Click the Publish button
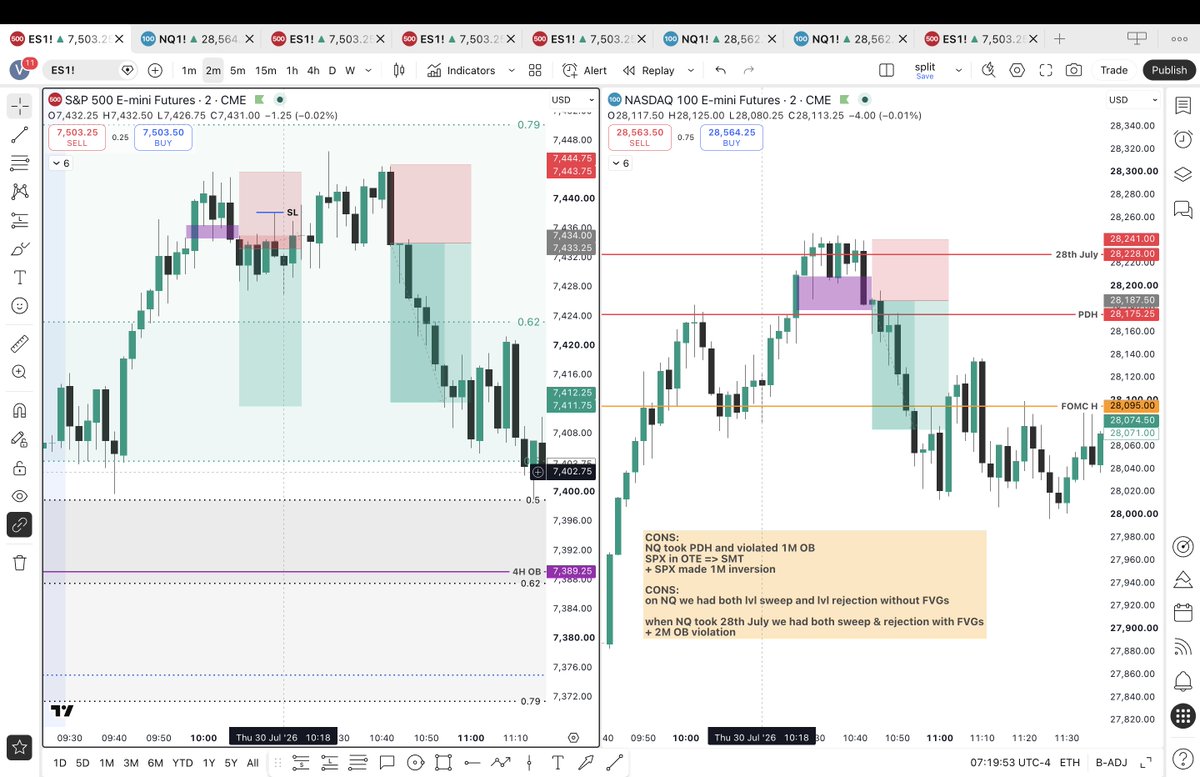1200x777 pixels. pyautogui.click(x=1169, y=70)
